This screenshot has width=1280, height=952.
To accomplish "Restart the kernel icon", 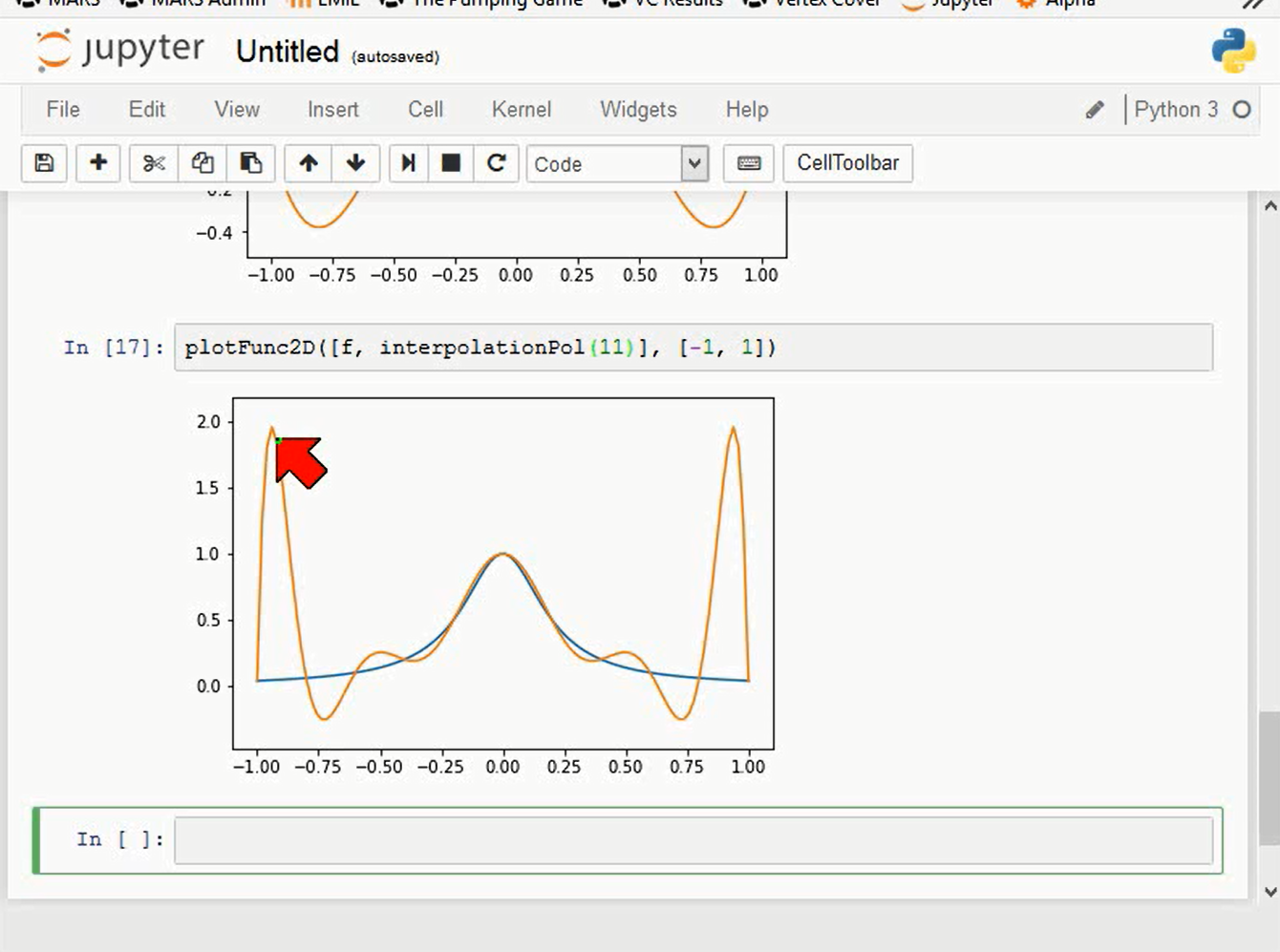I will click(496, 163).
